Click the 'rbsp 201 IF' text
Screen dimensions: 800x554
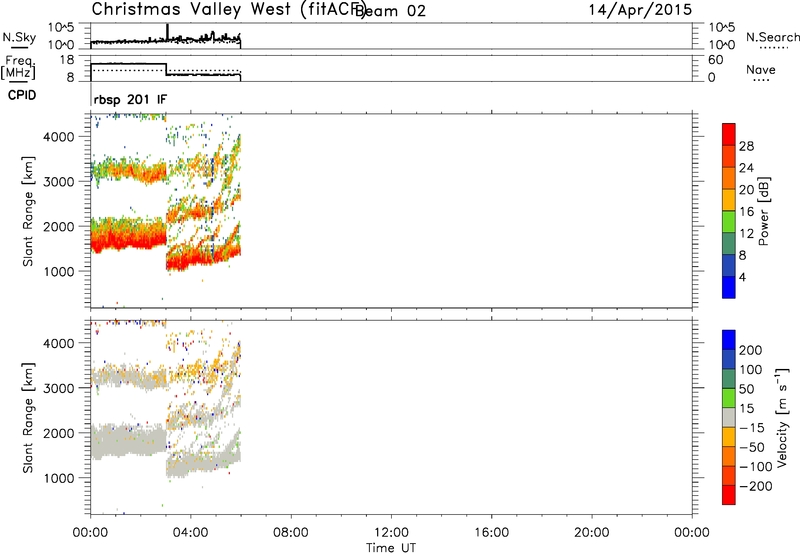tap(130, 99)
